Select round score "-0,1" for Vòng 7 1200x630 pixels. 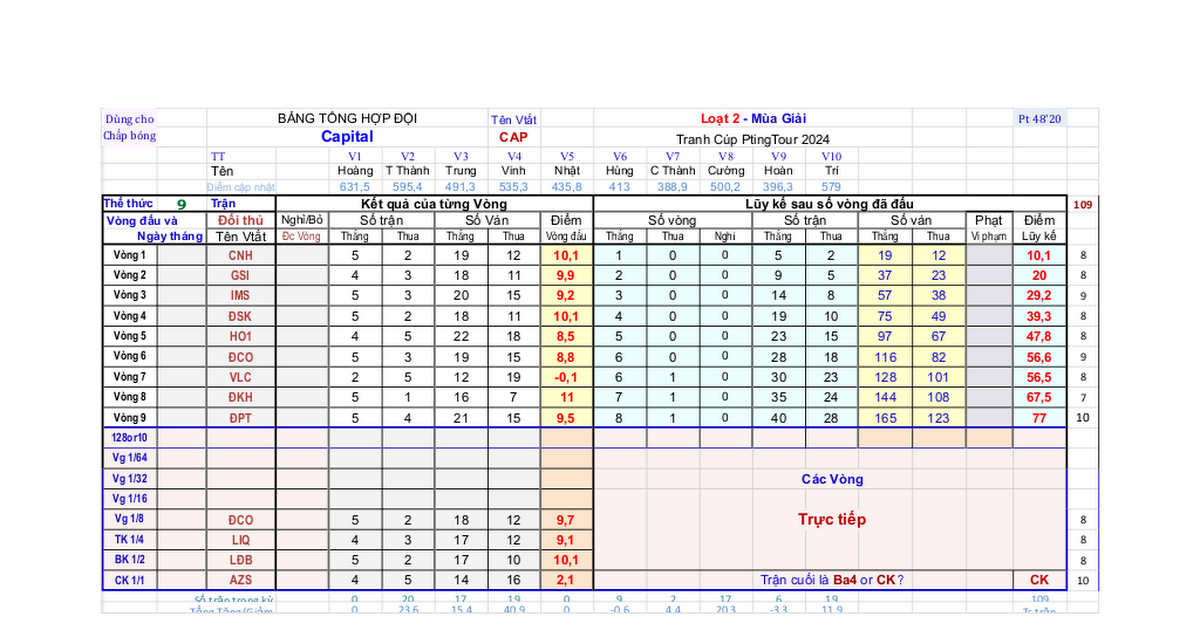tap(567, 377)
